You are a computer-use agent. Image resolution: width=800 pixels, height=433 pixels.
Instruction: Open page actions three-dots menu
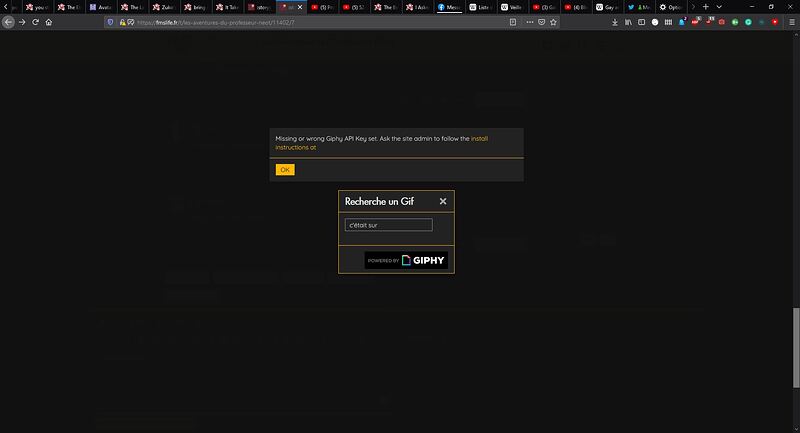(530, 22)
